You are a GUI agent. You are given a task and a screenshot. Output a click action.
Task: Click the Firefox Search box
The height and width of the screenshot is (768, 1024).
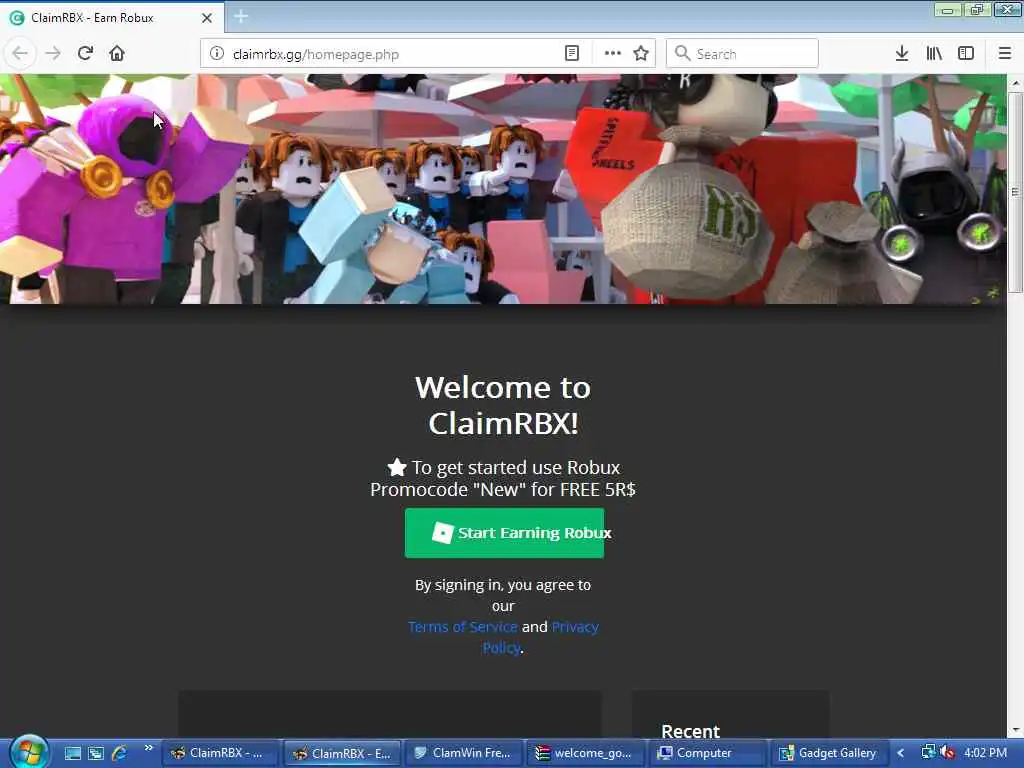point(742,54)
